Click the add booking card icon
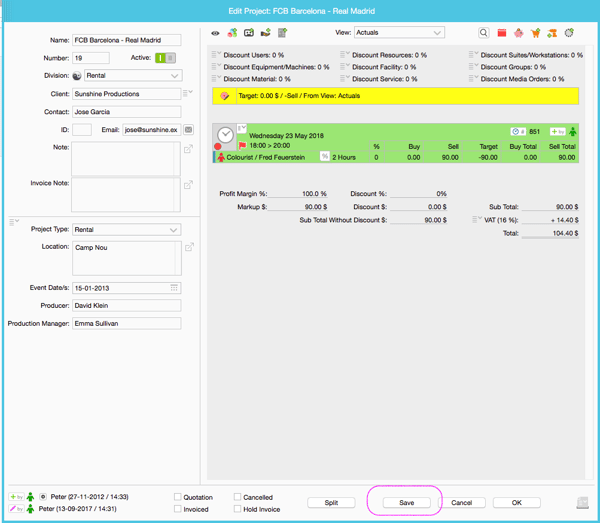The width and height of the screenshot is (600, 523). pos(249,33)
